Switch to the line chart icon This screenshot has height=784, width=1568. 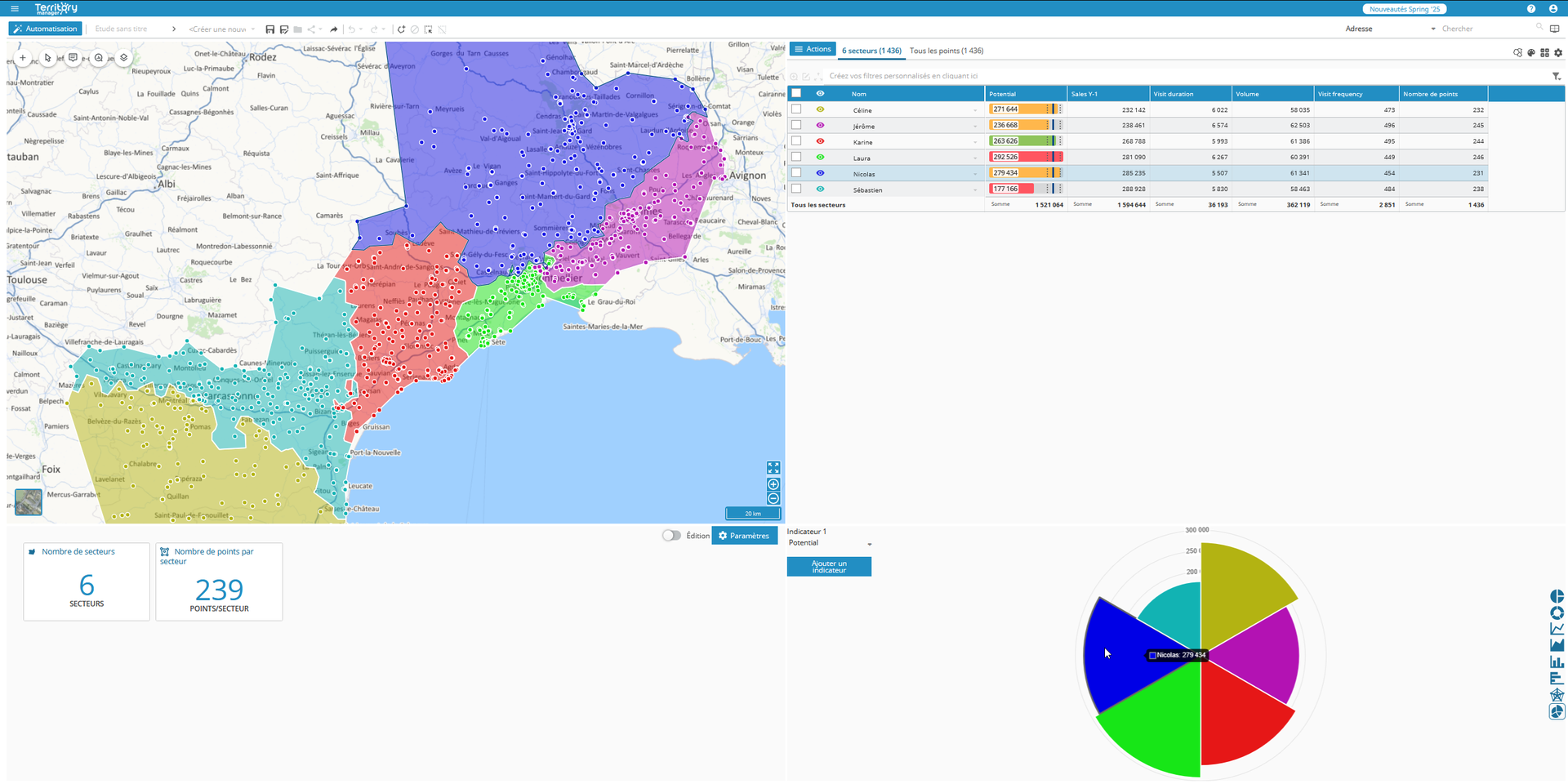pyautogui.click(x=1557, y=629)
